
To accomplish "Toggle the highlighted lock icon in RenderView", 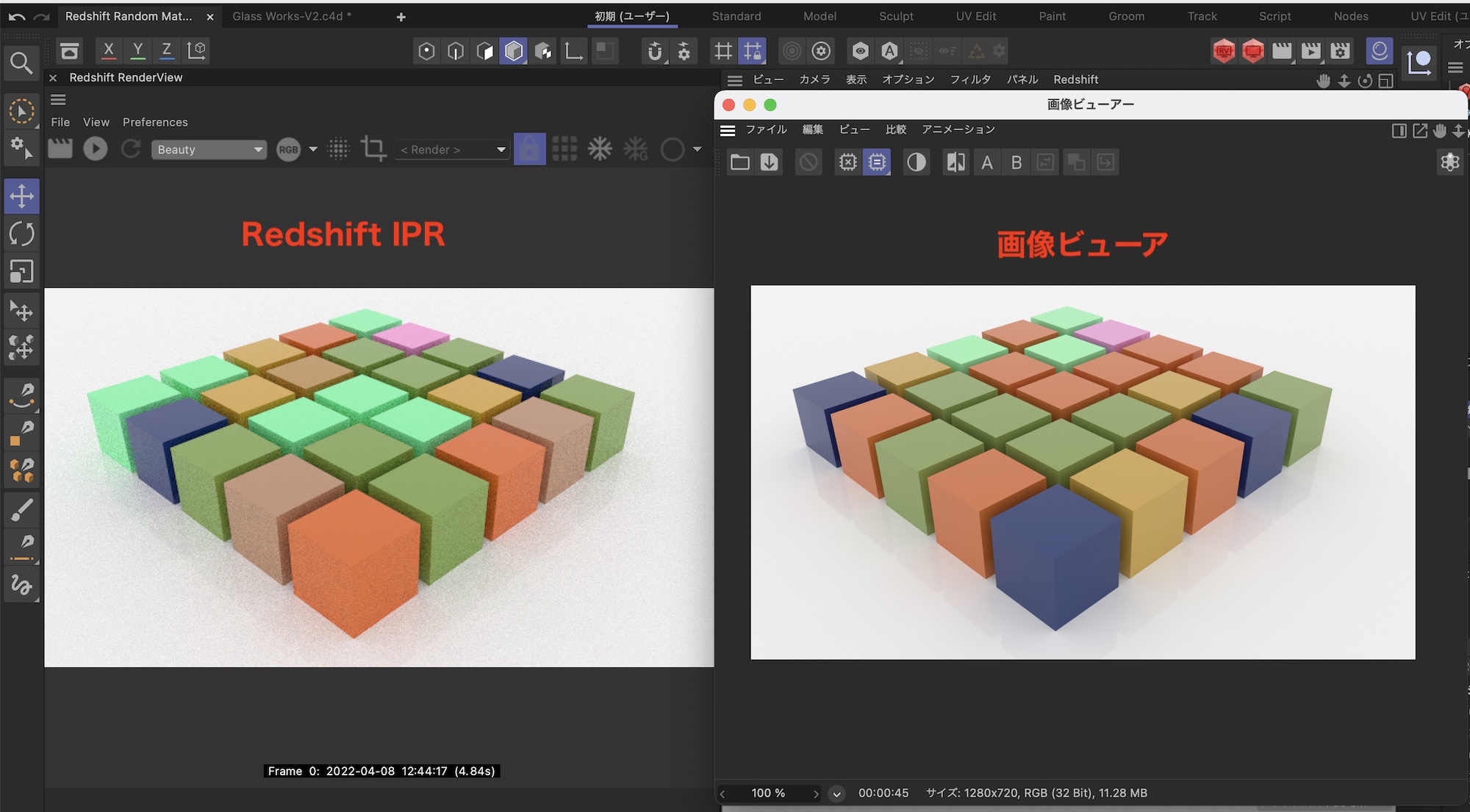I will [529, 149].
